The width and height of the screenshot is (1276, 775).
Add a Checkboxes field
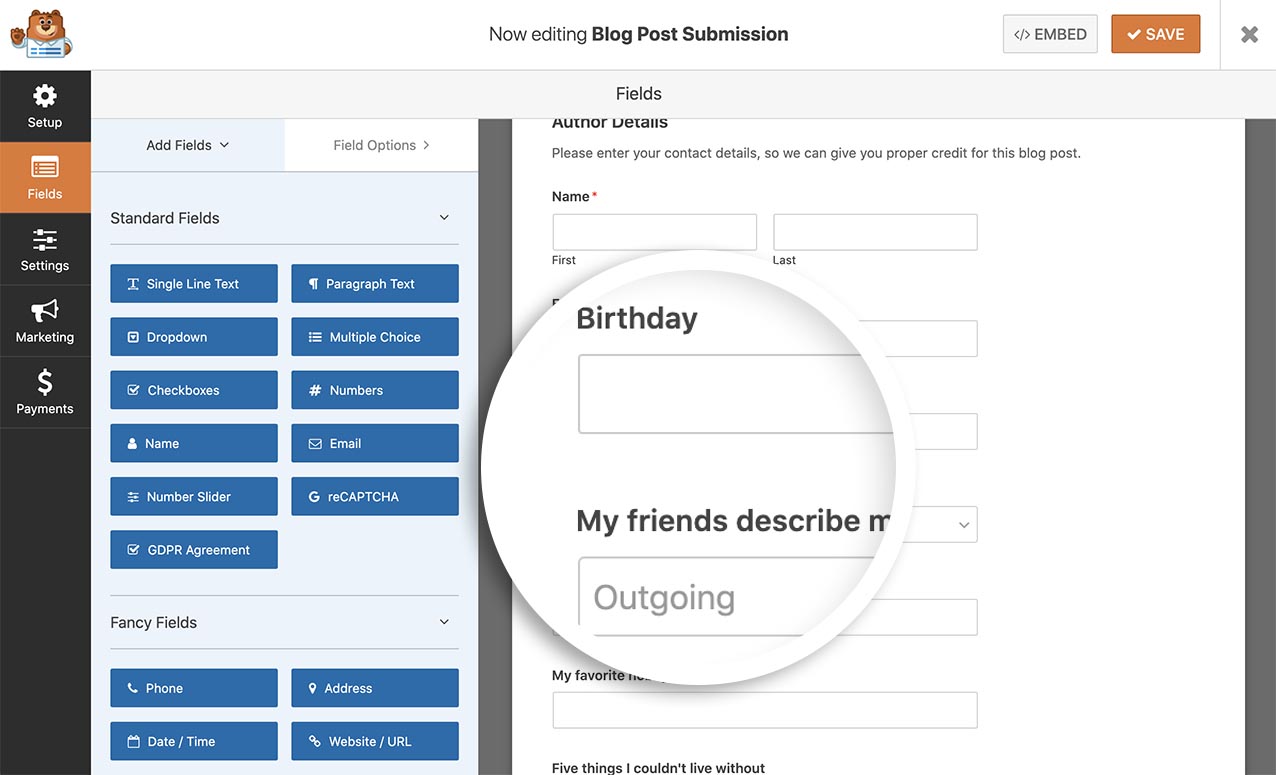pyautogui.click(x=193, y=390)
